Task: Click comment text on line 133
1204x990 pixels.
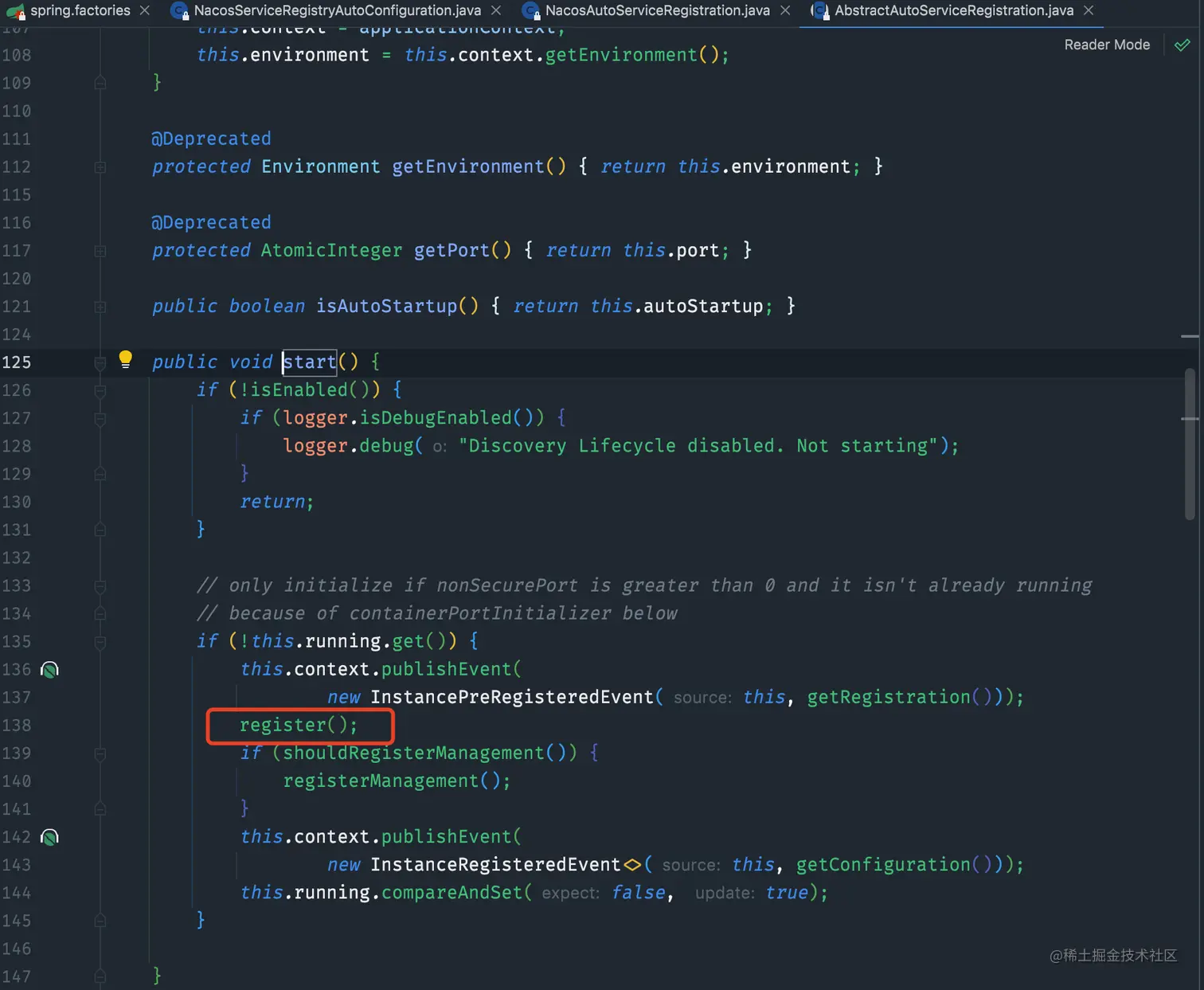Action: coord(645,585)
